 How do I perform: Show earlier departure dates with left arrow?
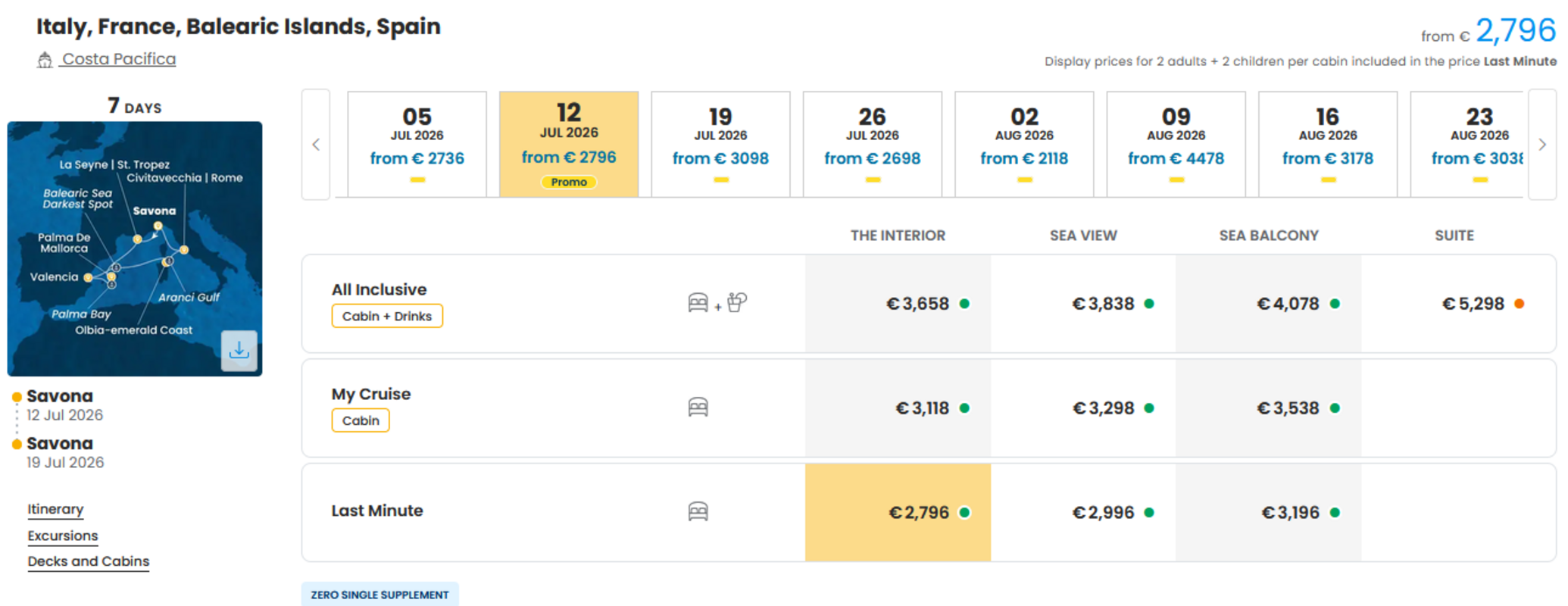pos(316,145)
